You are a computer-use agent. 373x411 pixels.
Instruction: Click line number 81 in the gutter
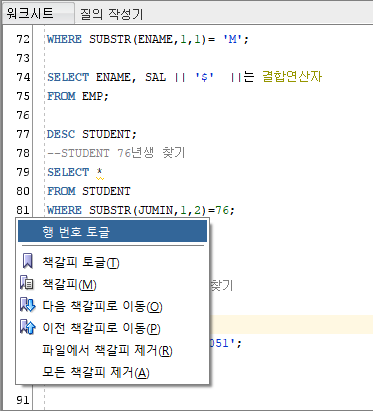[23, 210]
